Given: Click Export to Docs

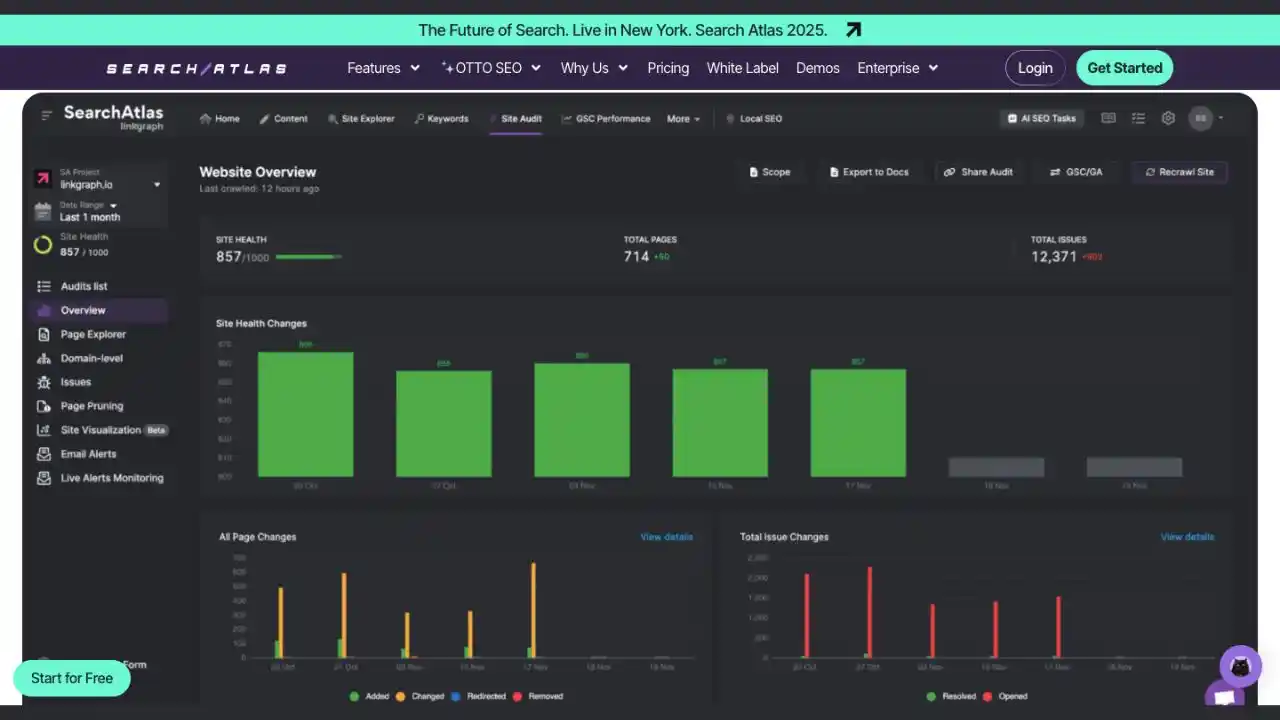Looking at the screenshot, I should [x=869, y=172].
